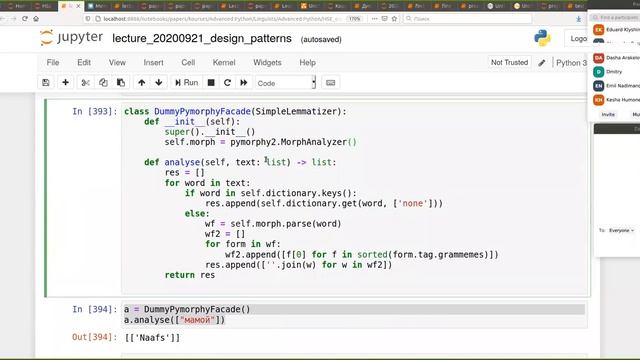Image resolution: width=640 pixels, height=360 pixels.
Task: Cut selected cells with scissors icon
Action: [85, 83]
